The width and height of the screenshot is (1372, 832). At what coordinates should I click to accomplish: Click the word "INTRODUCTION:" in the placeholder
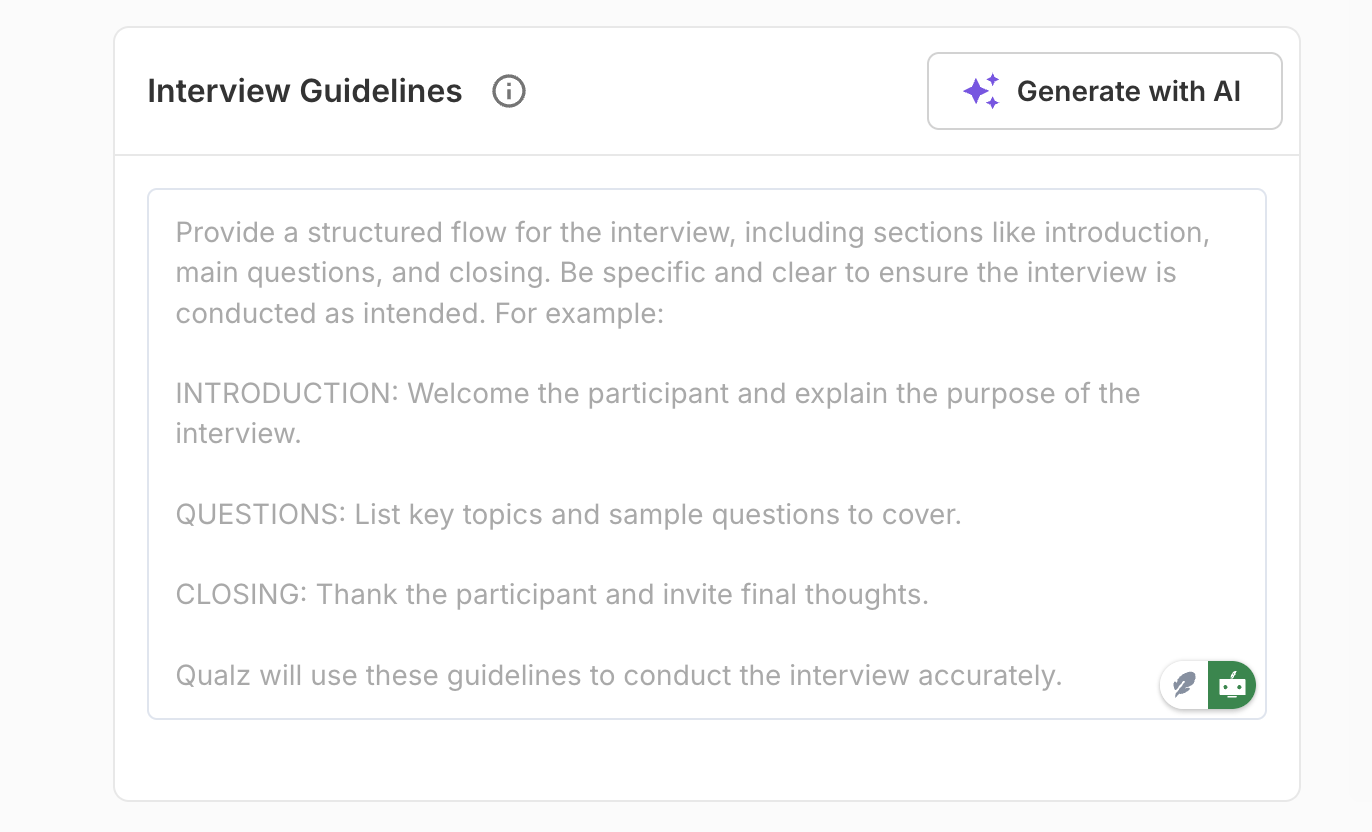pos(287,393)
